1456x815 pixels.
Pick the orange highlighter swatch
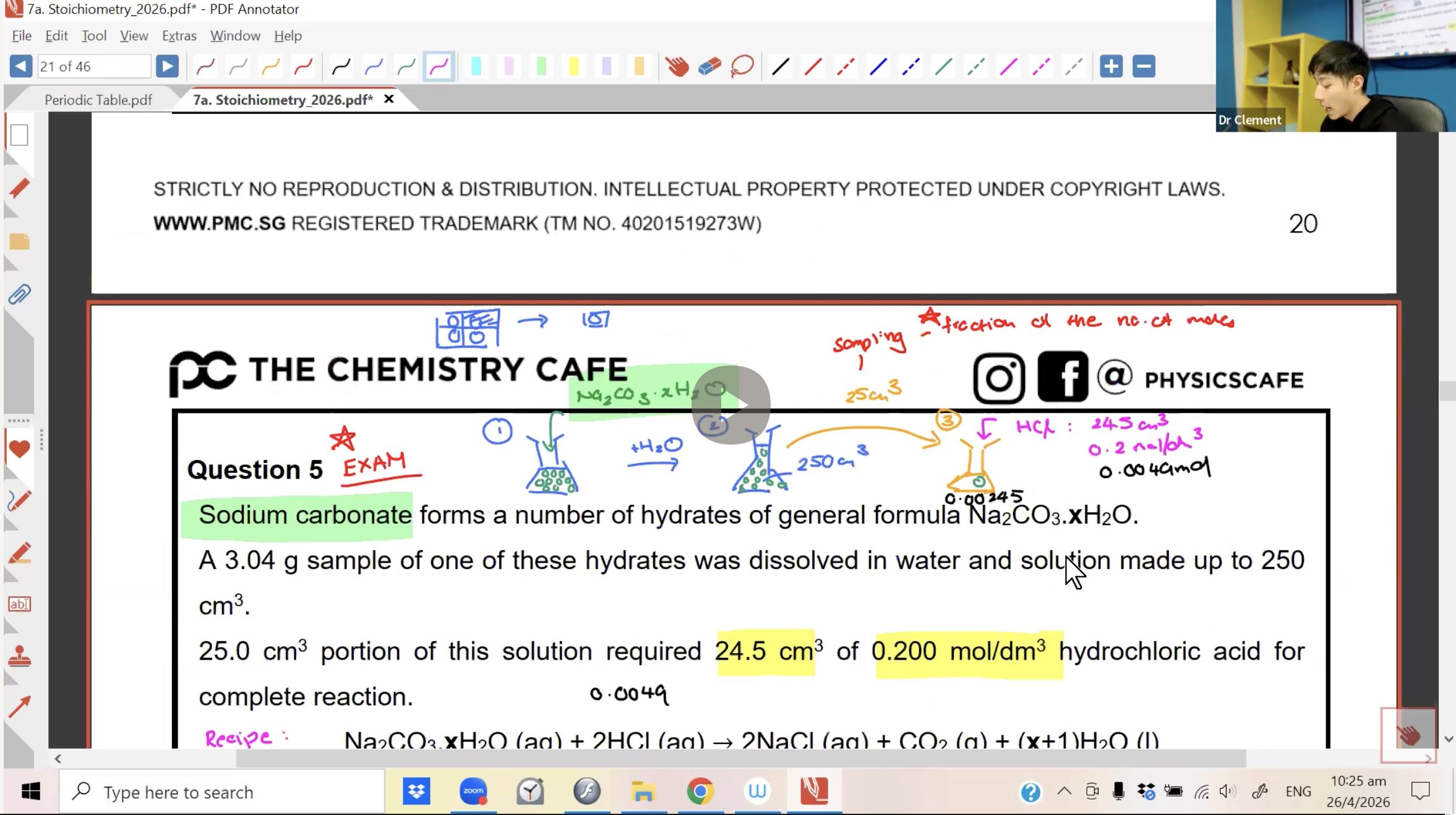(x=640, y=66)
